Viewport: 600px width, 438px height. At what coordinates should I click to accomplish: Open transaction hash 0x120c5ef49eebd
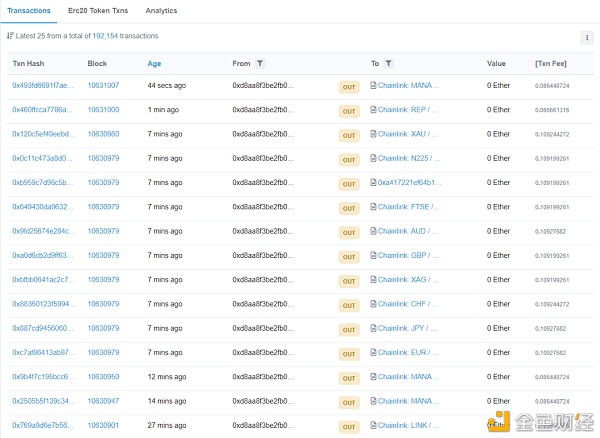click(44, 134)
